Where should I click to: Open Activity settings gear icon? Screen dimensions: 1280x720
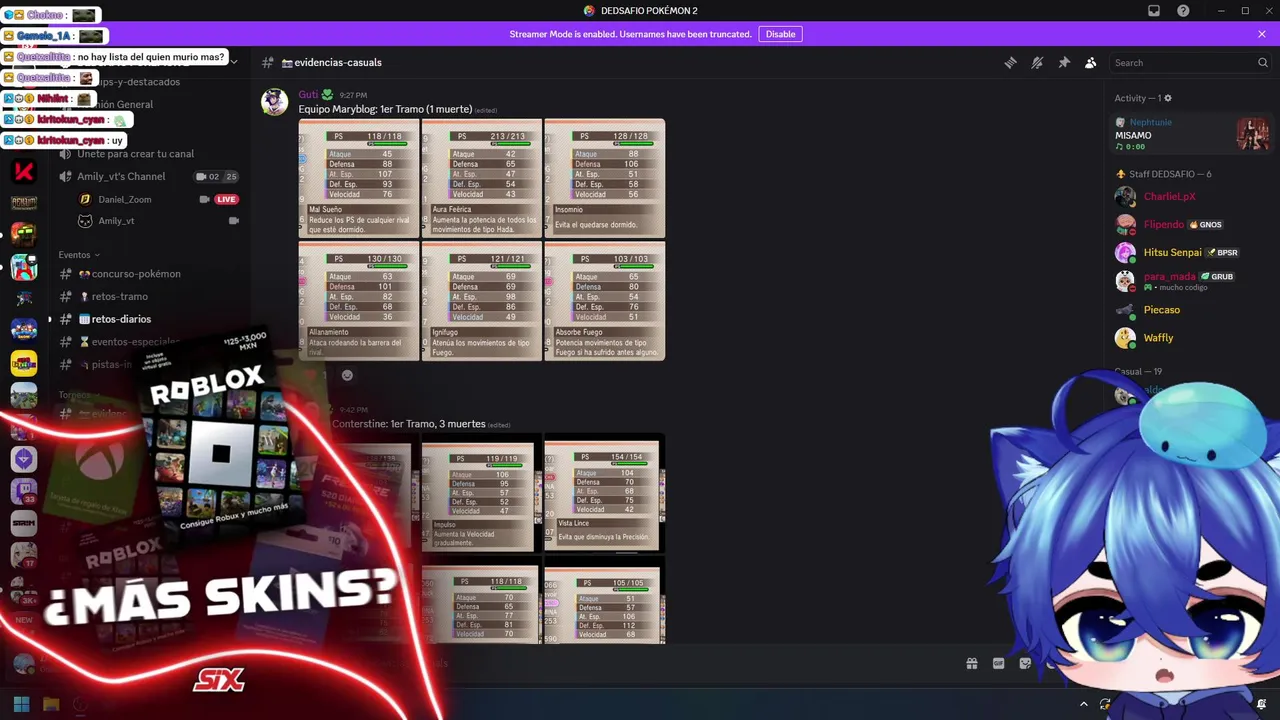pos(1168,98)
